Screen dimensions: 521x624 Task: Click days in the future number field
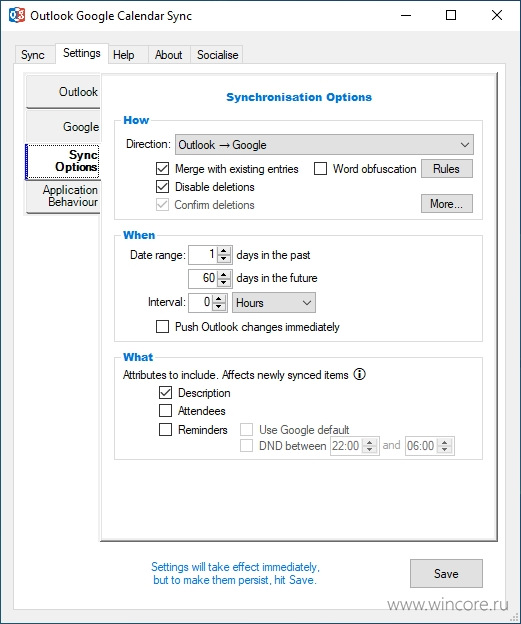[x=203, y=278]
